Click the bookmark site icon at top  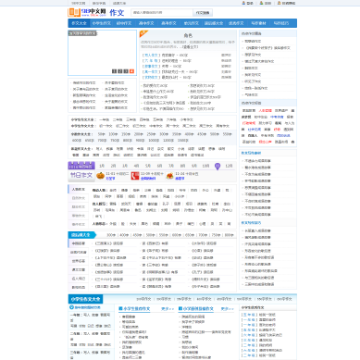click(x=279, y=3)
